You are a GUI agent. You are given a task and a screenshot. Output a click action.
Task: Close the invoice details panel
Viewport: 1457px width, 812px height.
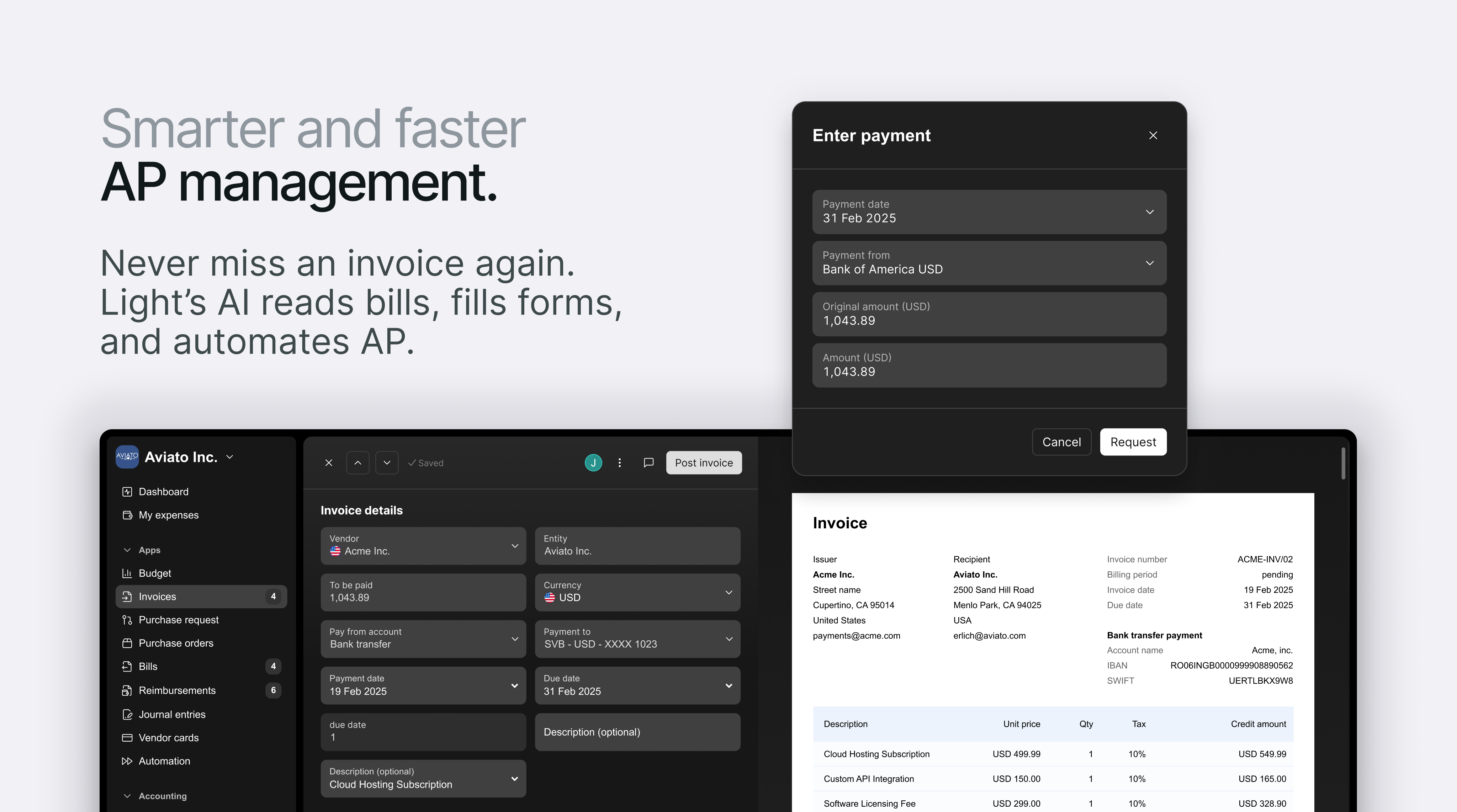(329, 463)
